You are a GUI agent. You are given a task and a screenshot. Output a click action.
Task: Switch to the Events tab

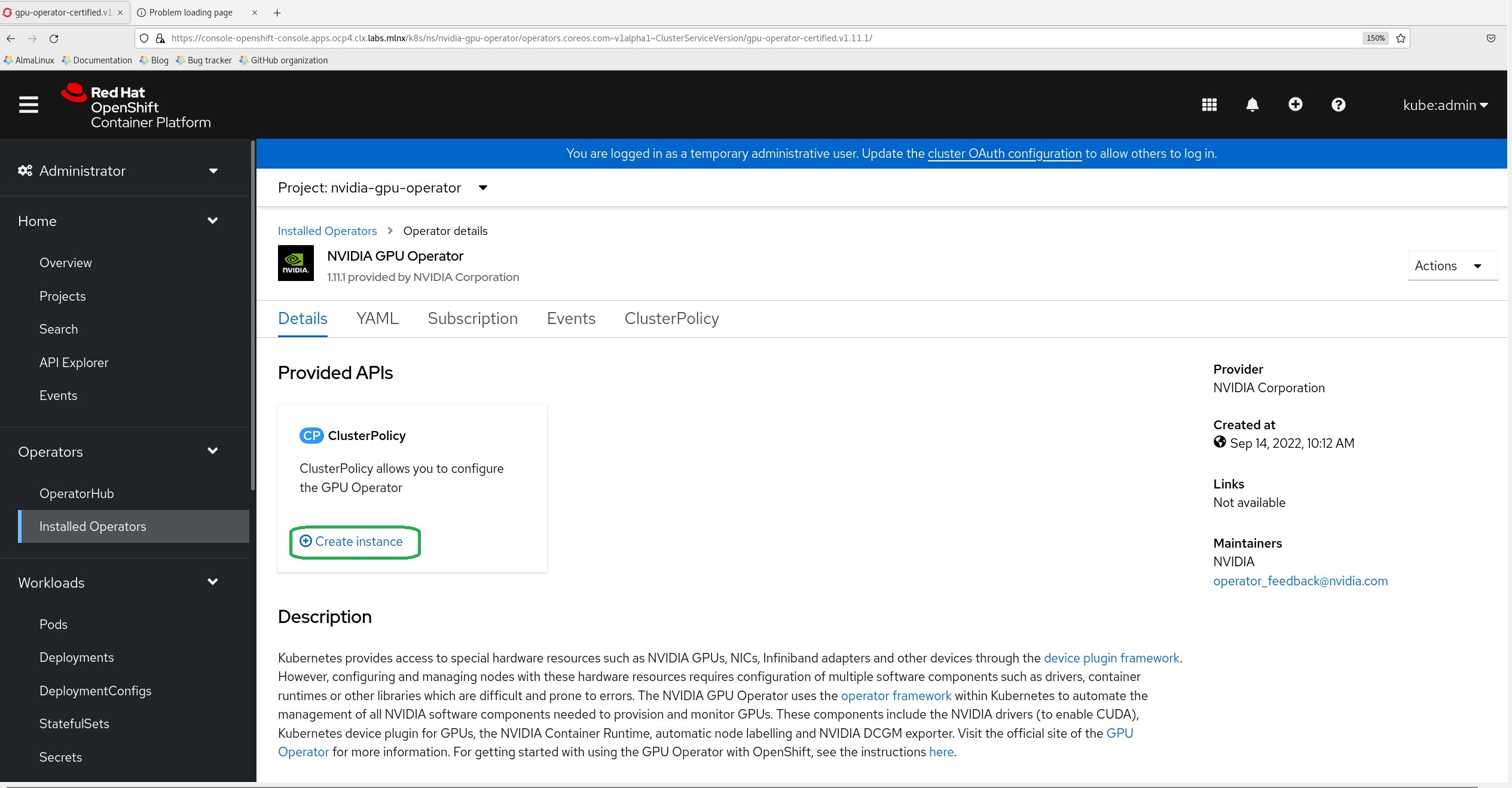571,319
